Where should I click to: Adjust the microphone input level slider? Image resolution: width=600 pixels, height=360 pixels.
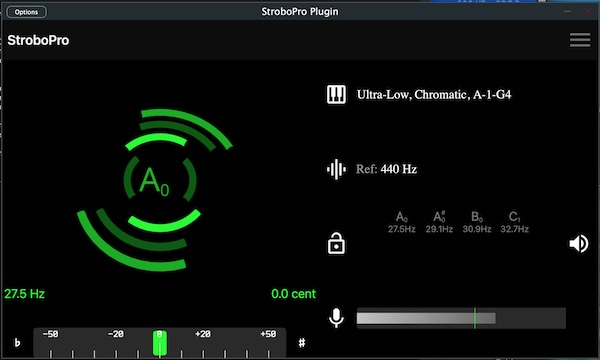pyautogui.click(x=461, y=318)
